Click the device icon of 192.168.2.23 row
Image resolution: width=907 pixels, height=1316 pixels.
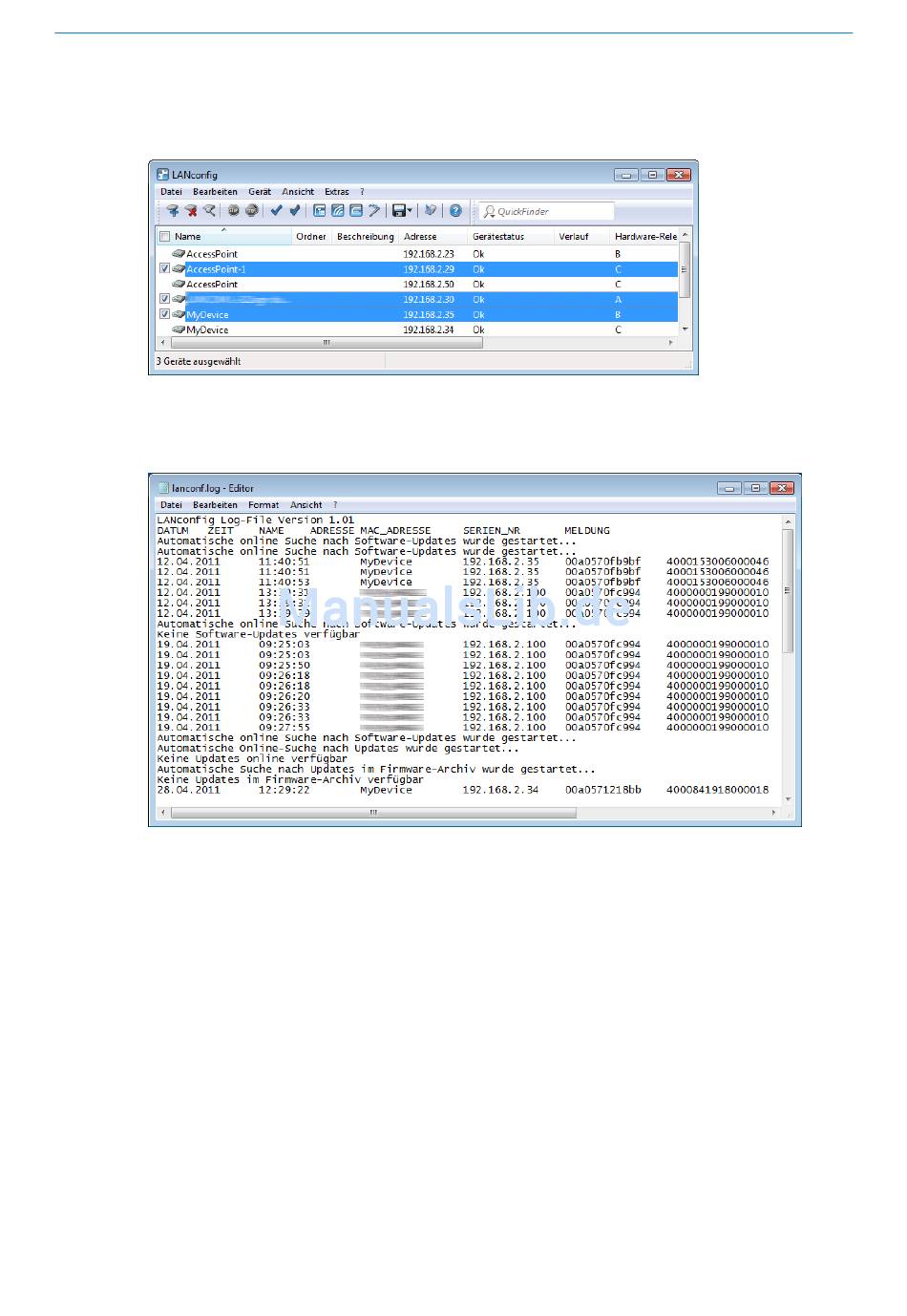[179, 254]
